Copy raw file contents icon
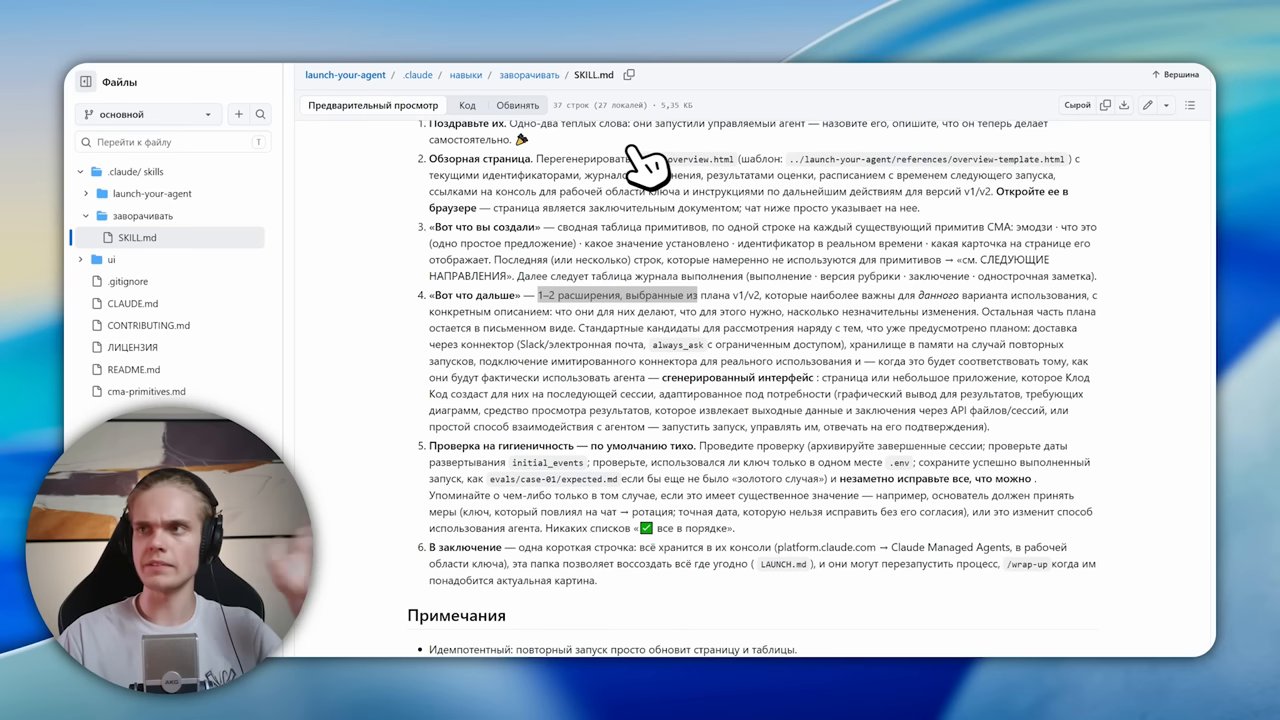The width and height of the screenshot is (1280, 720). (x=1105, y=105)
